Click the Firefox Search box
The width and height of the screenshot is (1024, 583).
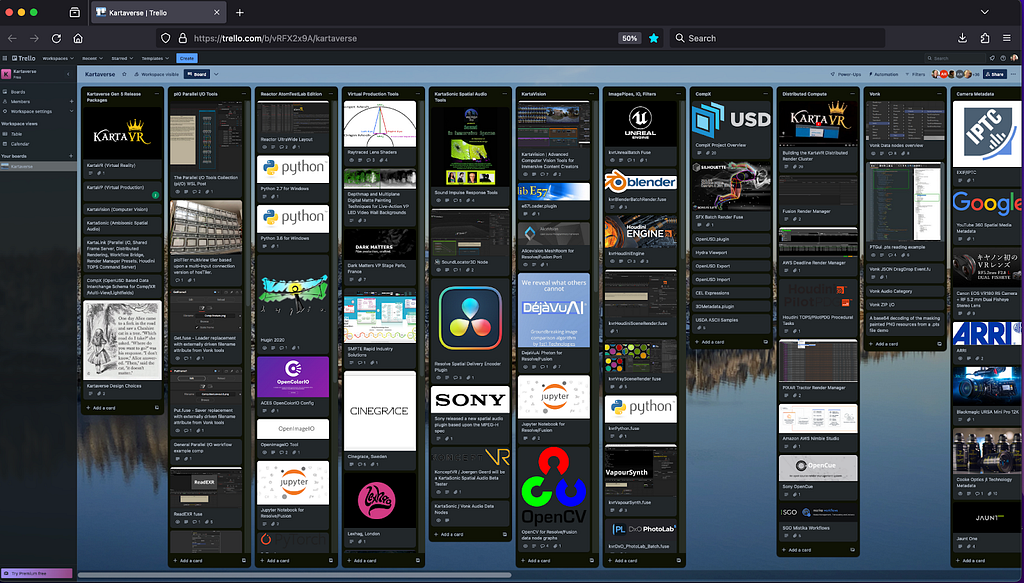(775, 39)
